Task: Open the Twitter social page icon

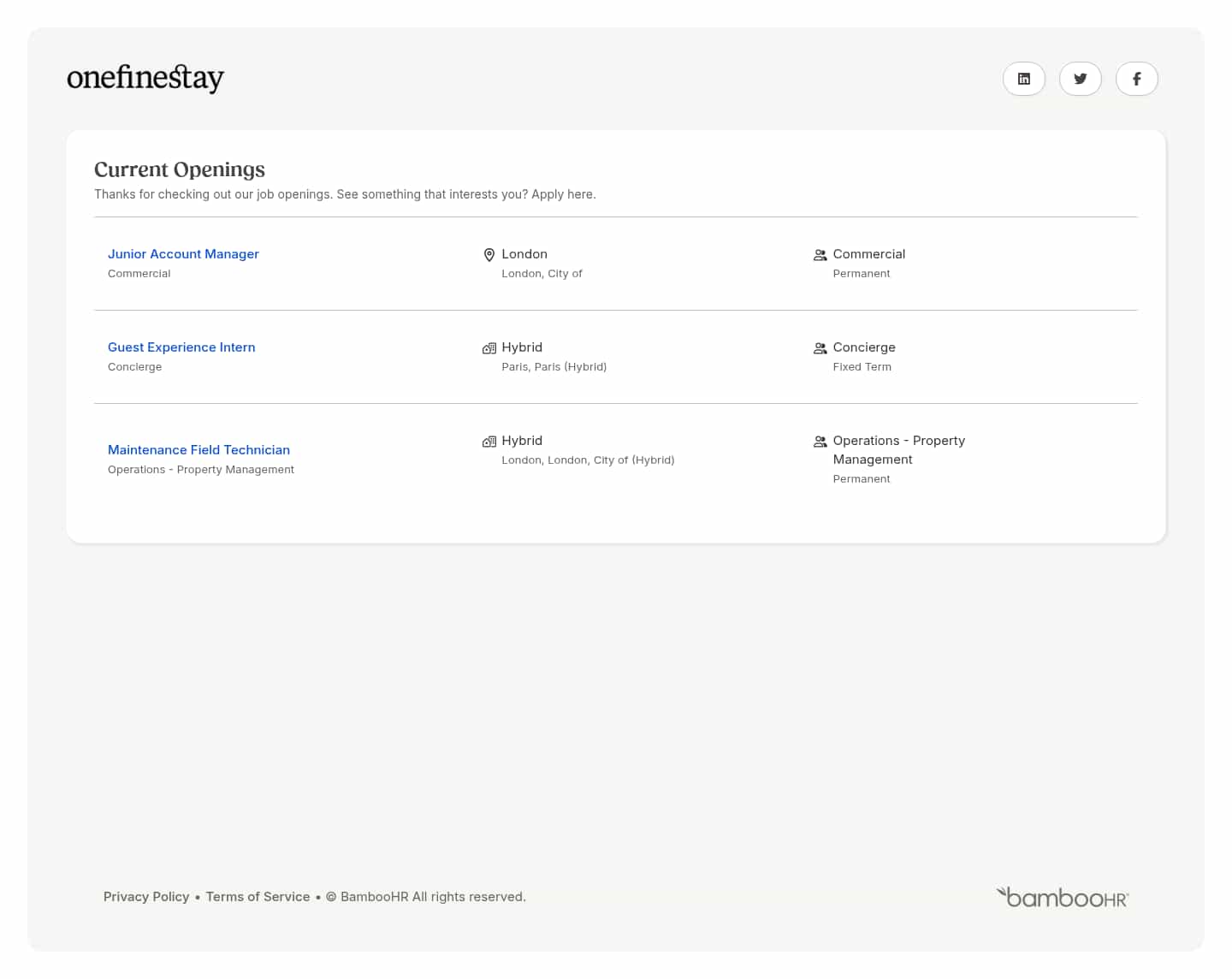Action: [x=1081, y=79]
